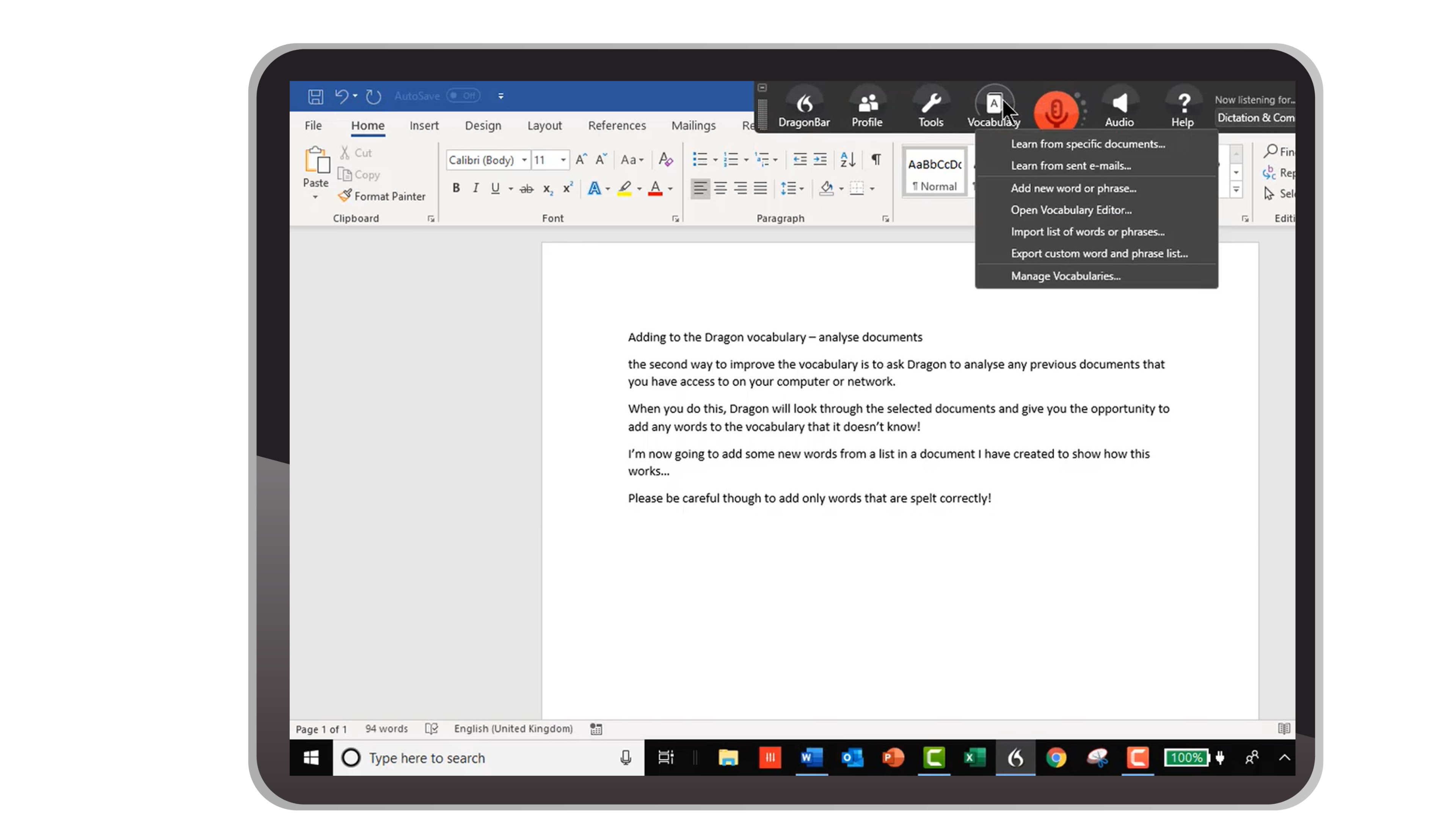Choose Learn from specific documents
1456x819 pixels.
[1087, 144]
